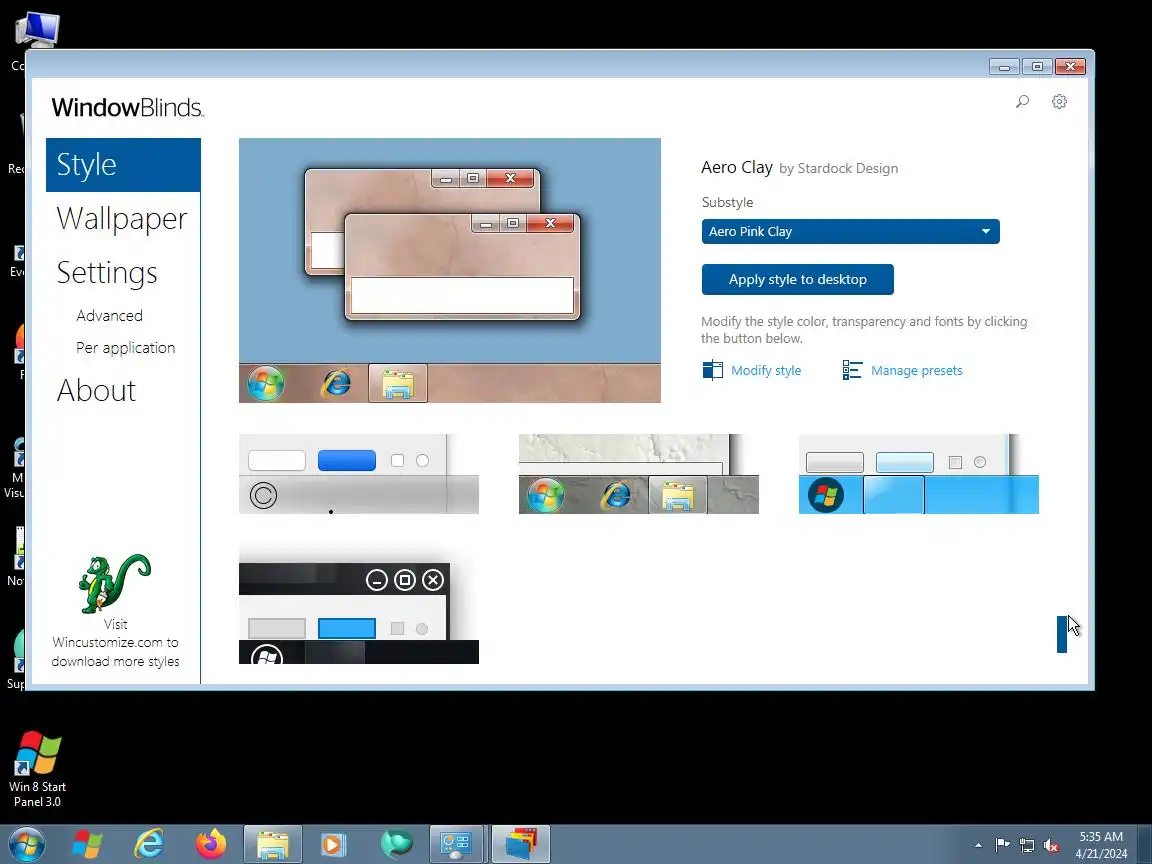The height and width of the screenshot is (864, 1152).
Task: Click the teal chat bubble taskbar icon
Action: (397, 844)
